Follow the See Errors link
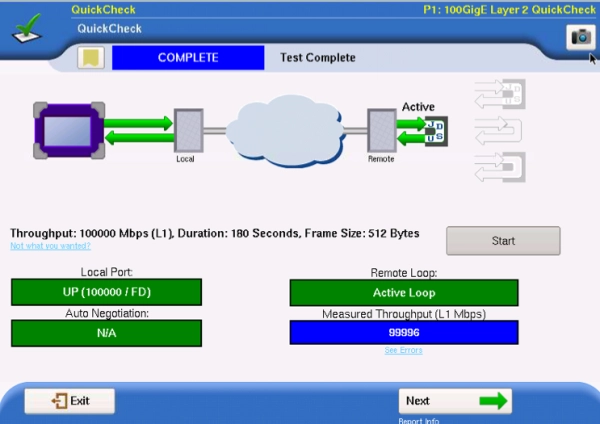This screenshot has width=600, height=424. (404, 351)
